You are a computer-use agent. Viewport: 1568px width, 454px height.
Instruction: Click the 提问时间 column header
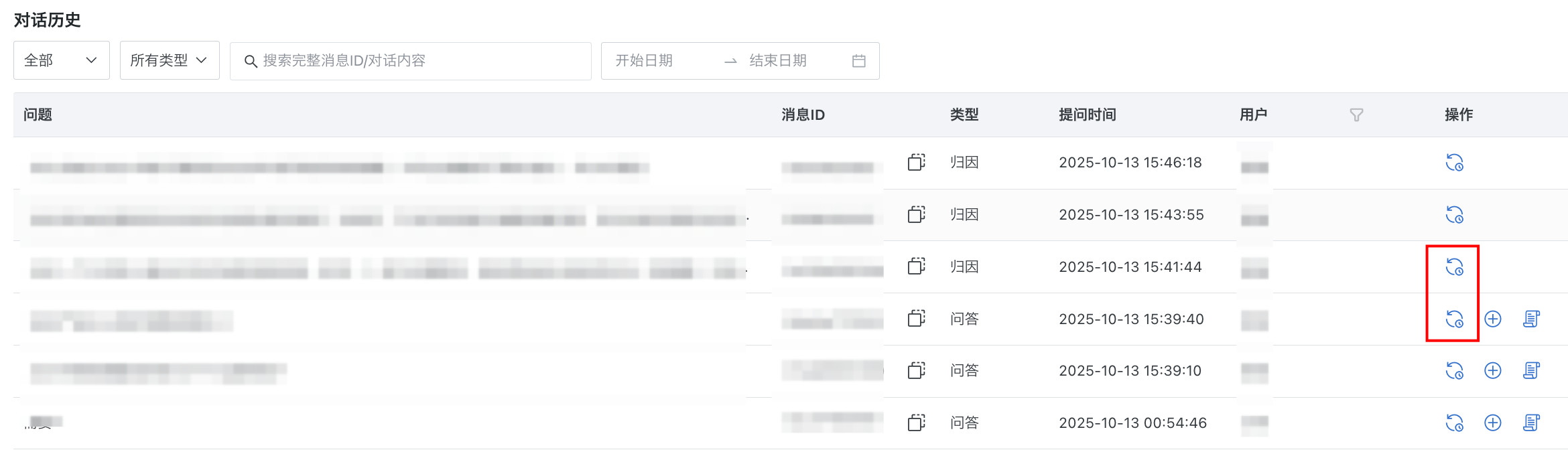coord(1087,115)
